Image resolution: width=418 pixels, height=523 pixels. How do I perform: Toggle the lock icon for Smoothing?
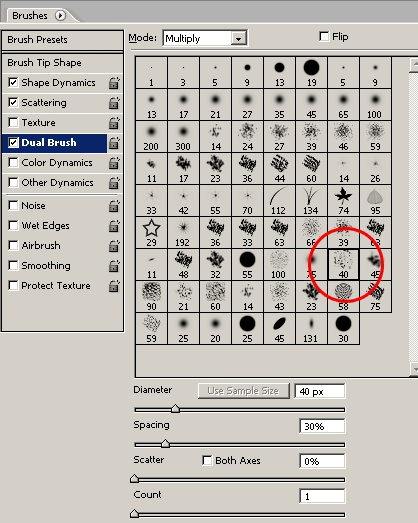114,266
